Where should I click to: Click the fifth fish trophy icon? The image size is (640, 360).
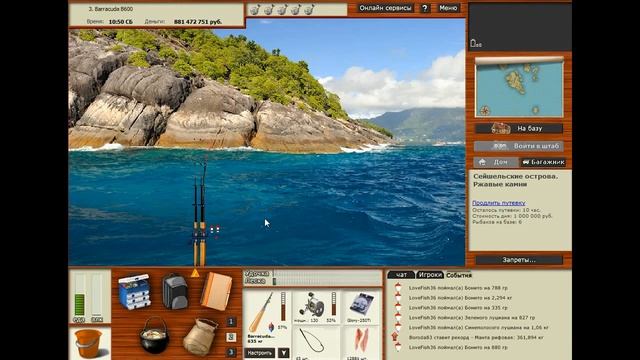tap(309, 9)
